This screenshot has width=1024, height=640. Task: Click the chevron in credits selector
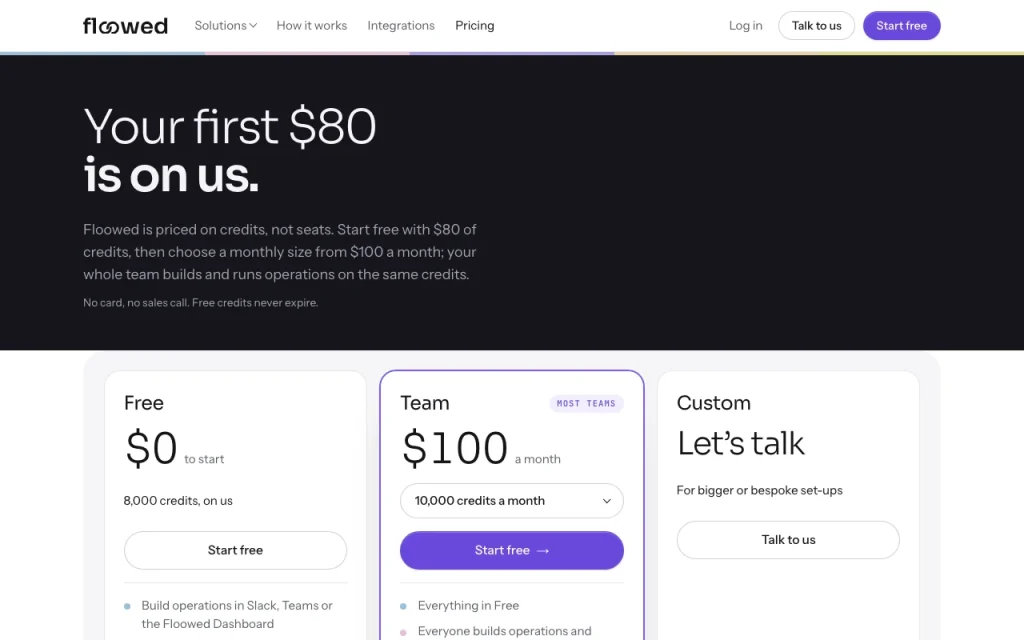(x=607, y=501)
